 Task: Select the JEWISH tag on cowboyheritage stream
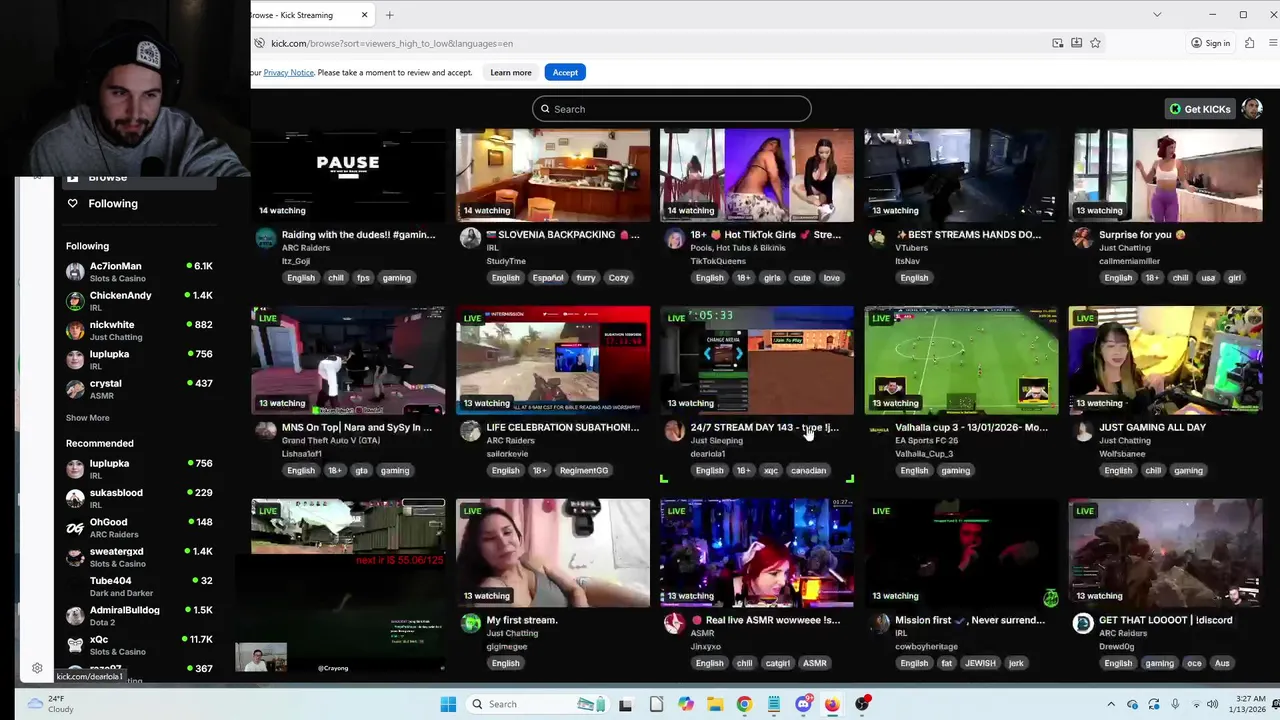pos(980,663)
